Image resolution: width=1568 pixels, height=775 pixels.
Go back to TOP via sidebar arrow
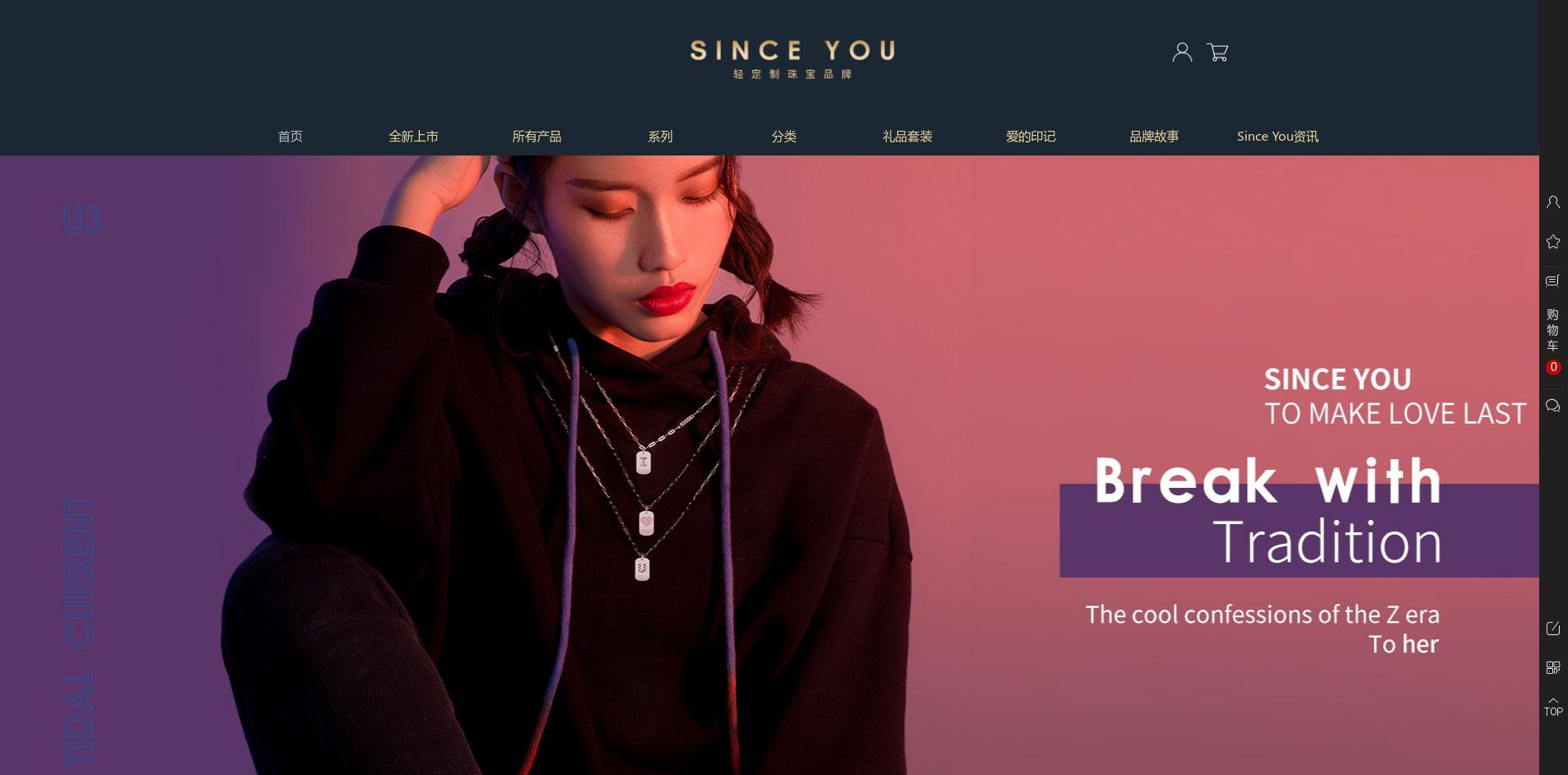click(x=1553, y=707)
